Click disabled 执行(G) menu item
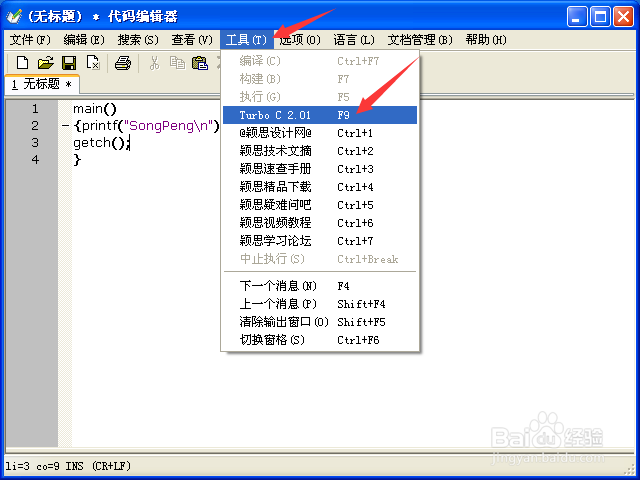 (320, 97)
